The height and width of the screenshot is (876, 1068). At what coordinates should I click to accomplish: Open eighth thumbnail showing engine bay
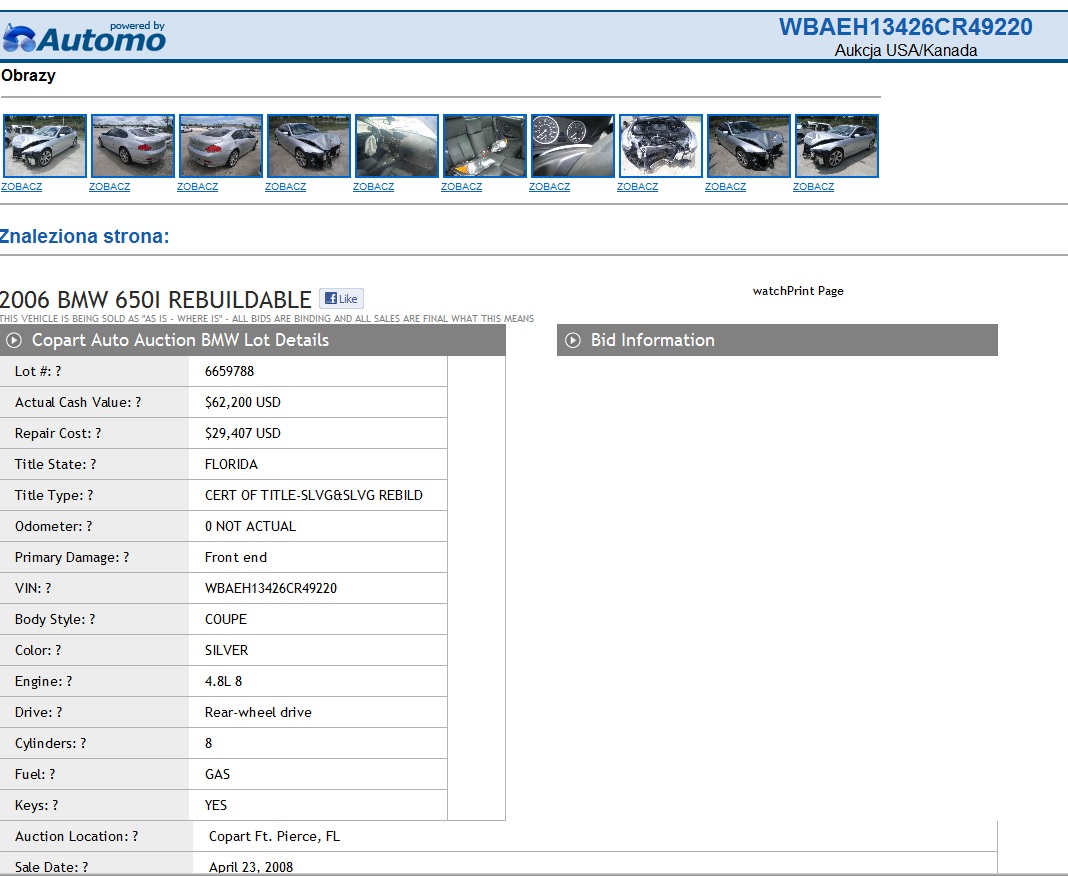point(661,146)
